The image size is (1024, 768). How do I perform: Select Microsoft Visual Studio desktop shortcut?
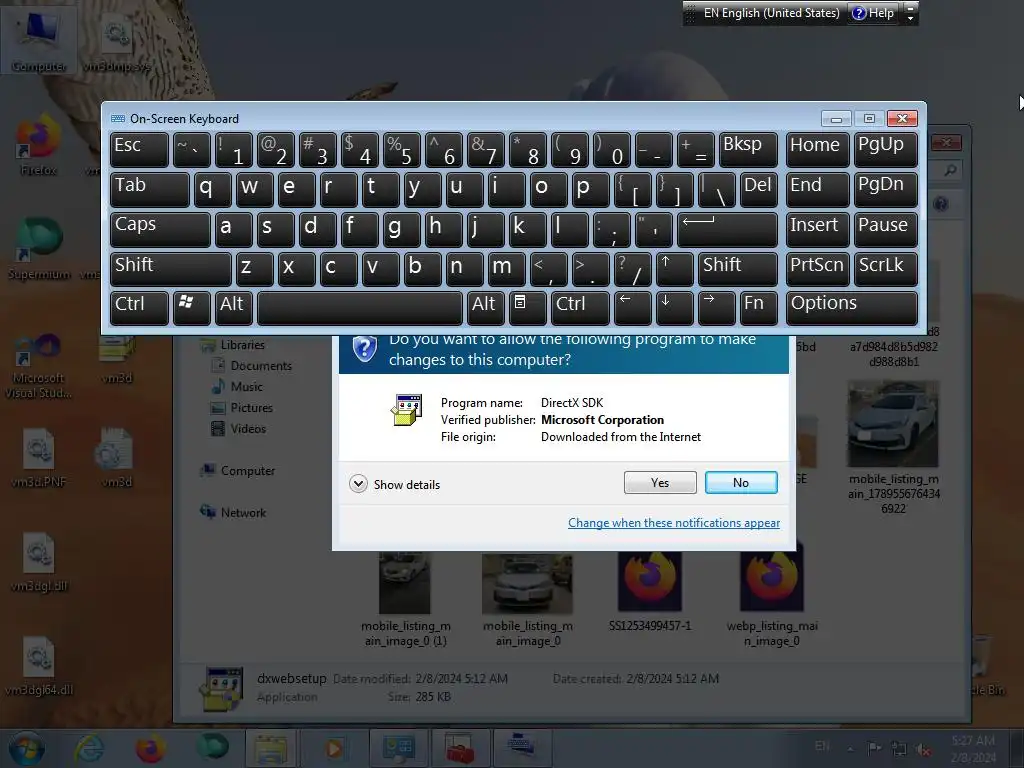click(x=39, y=366)
